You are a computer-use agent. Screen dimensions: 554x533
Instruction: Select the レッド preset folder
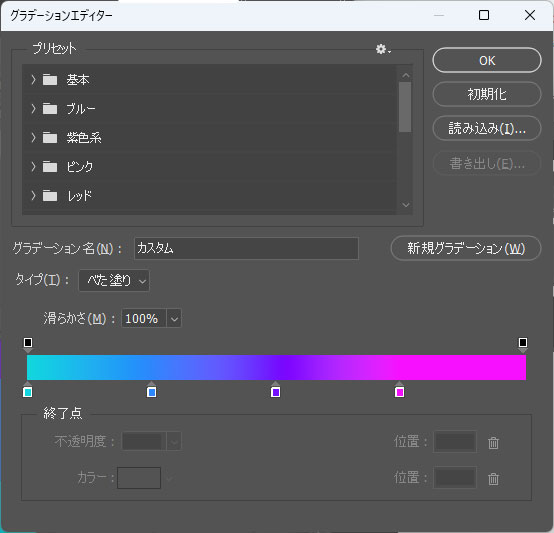(210, 195)
